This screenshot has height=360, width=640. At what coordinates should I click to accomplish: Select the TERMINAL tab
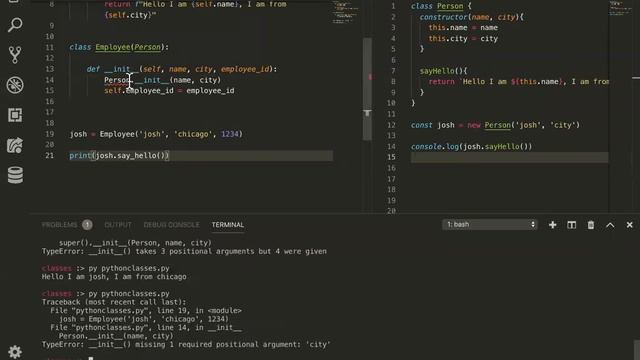pos(228,225)
